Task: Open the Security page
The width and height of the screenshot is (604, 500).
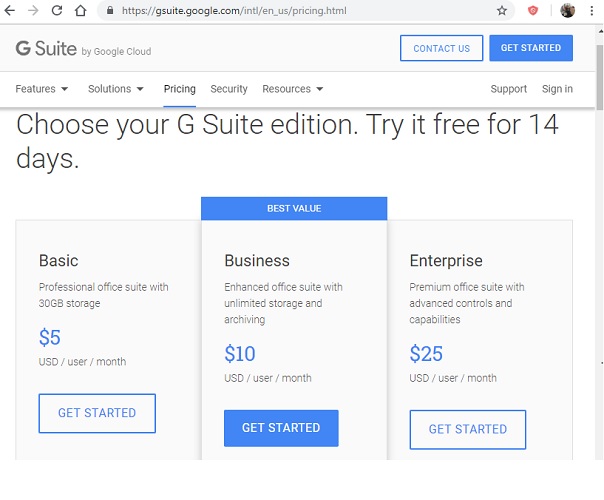Action: (x=229, y=89)
